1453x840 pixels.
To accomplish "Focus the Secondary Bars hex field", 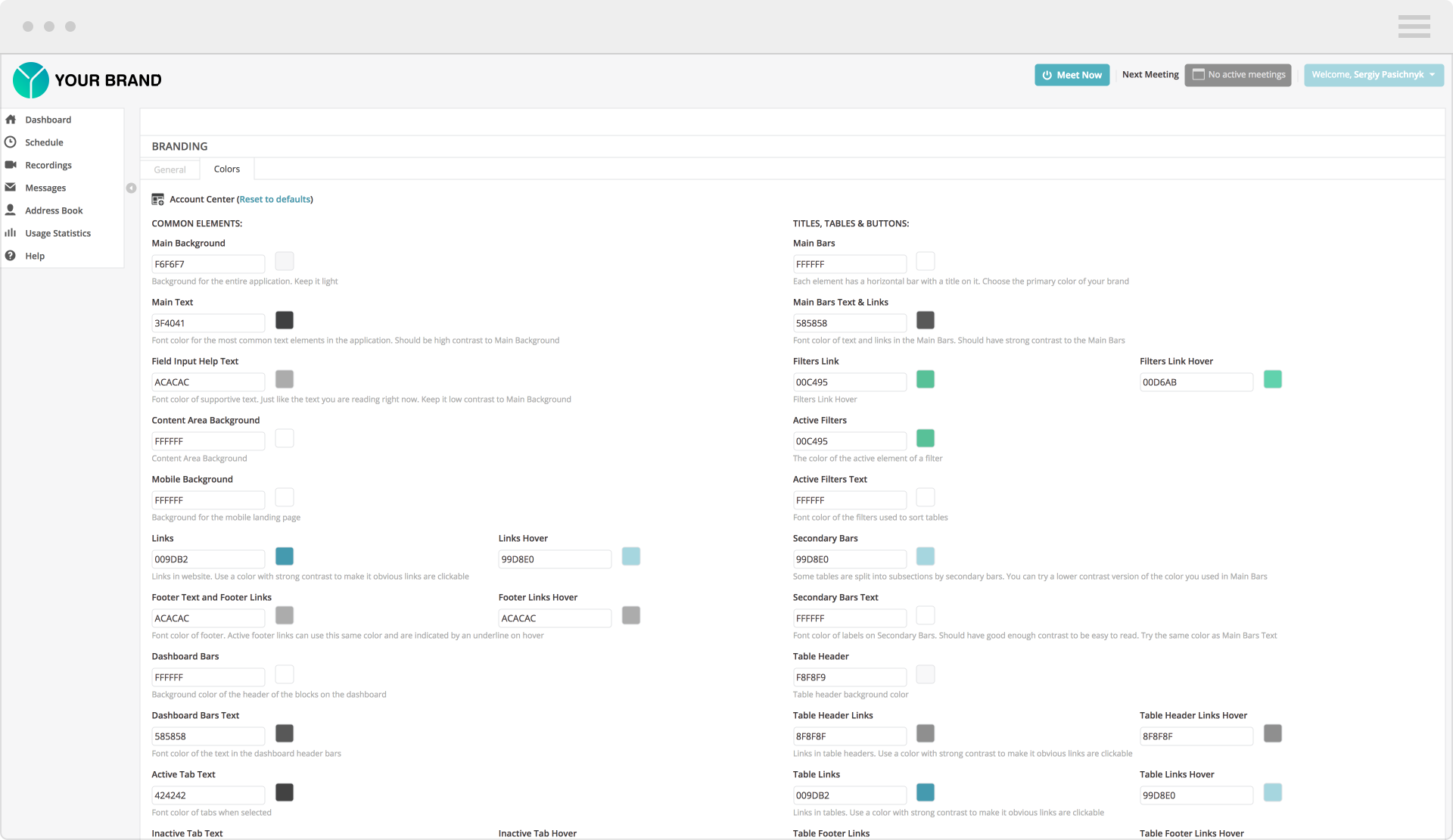I will [850, 559].
